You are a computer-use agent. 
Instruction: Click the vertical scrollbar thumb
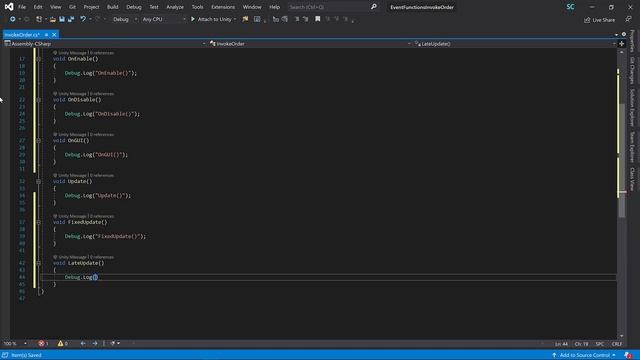pos(622,159)
